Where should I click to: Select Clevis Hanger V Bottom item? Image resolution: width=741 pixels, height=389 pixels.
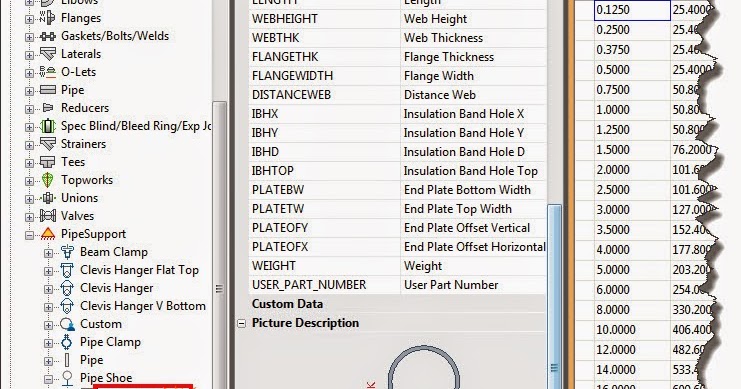[x=143, y=306]
